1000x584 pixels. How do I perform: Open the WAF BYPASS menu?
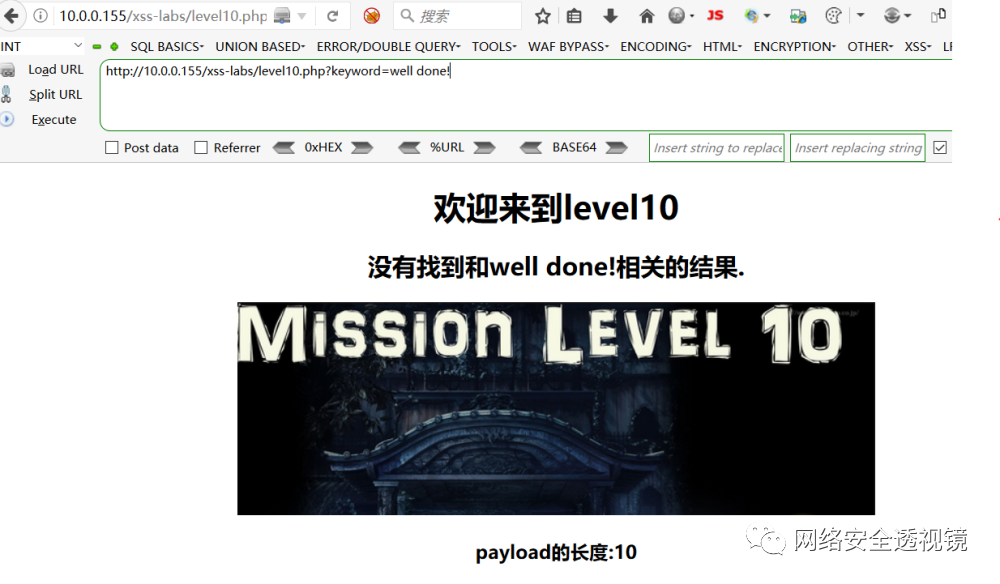(568, 47)
